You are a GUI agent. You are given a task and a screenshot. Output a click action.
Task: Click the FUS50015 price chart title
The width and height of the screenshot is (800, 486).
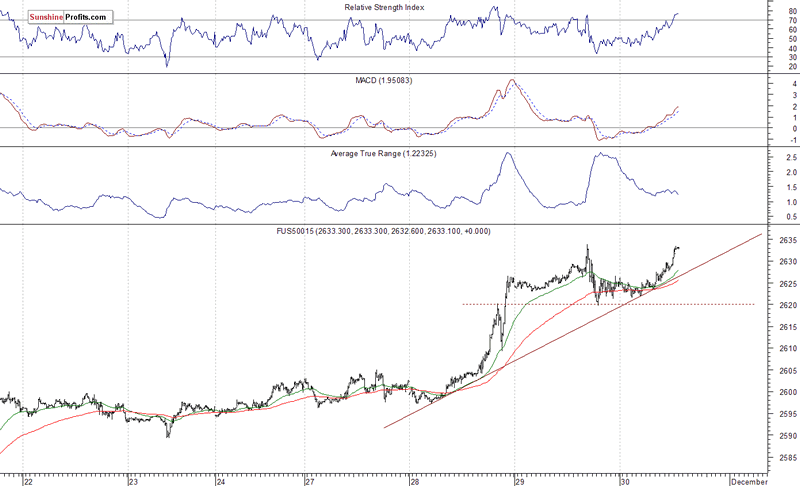384,231
